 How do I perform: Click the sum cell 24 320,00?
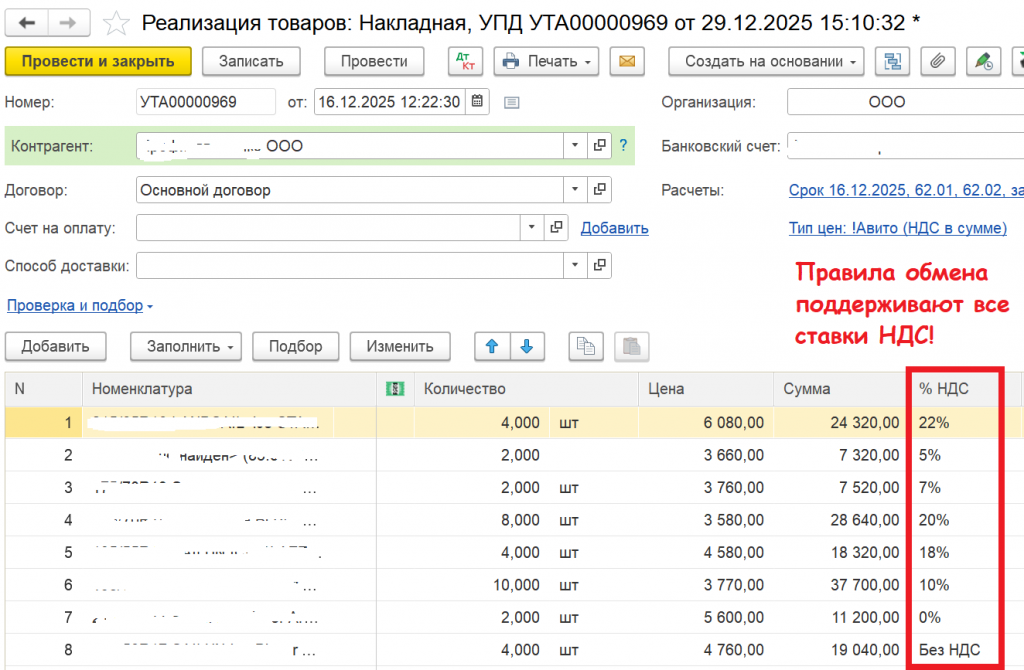tap(840, 423)
